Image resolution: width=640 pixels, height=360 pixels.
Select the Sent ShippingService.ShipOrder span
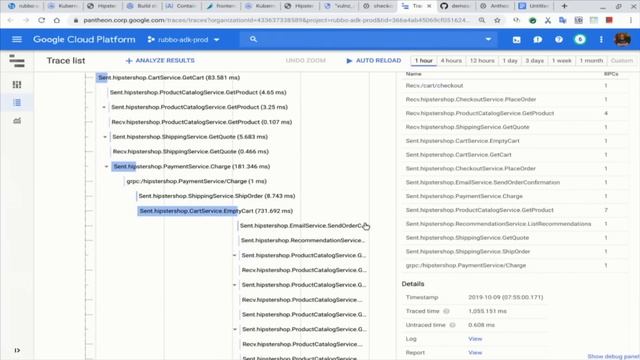click(x=217, y=196)
